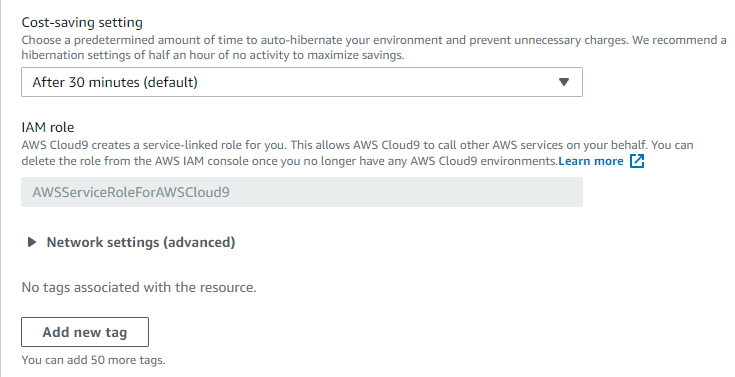The width and height of the screenshot is (735, 377).
Task: Click the grayed-out IAM role box's empty area
Action: [x=403, y=192]
